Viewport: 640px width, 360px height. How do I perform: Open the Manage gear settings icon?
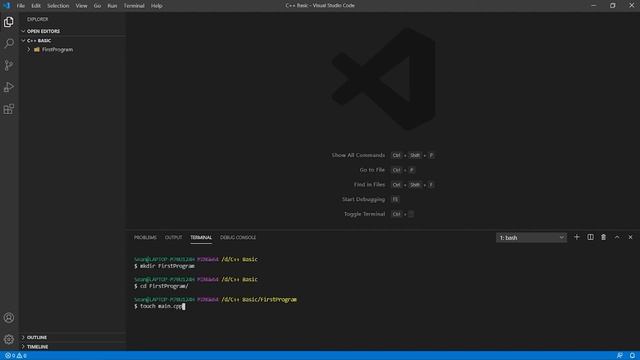[9, 339]
